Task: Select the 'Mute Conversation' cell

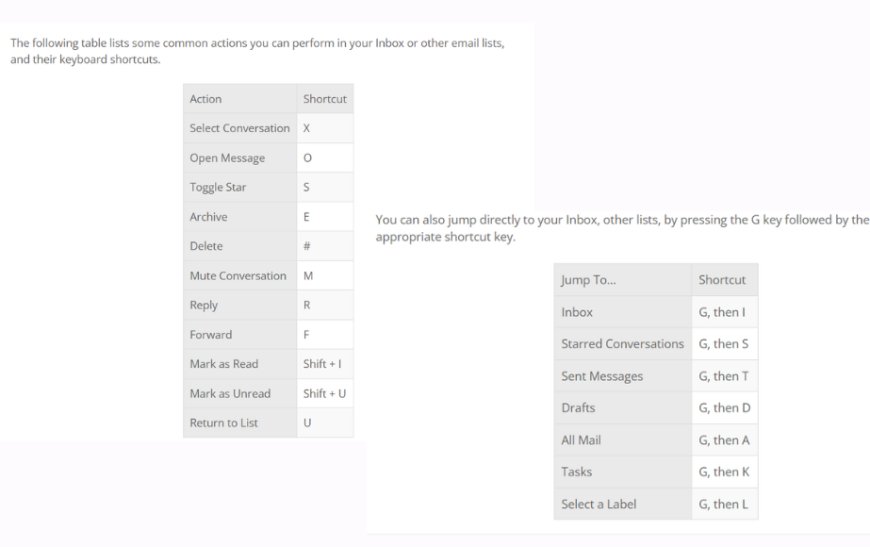Action: coord(238,276)
